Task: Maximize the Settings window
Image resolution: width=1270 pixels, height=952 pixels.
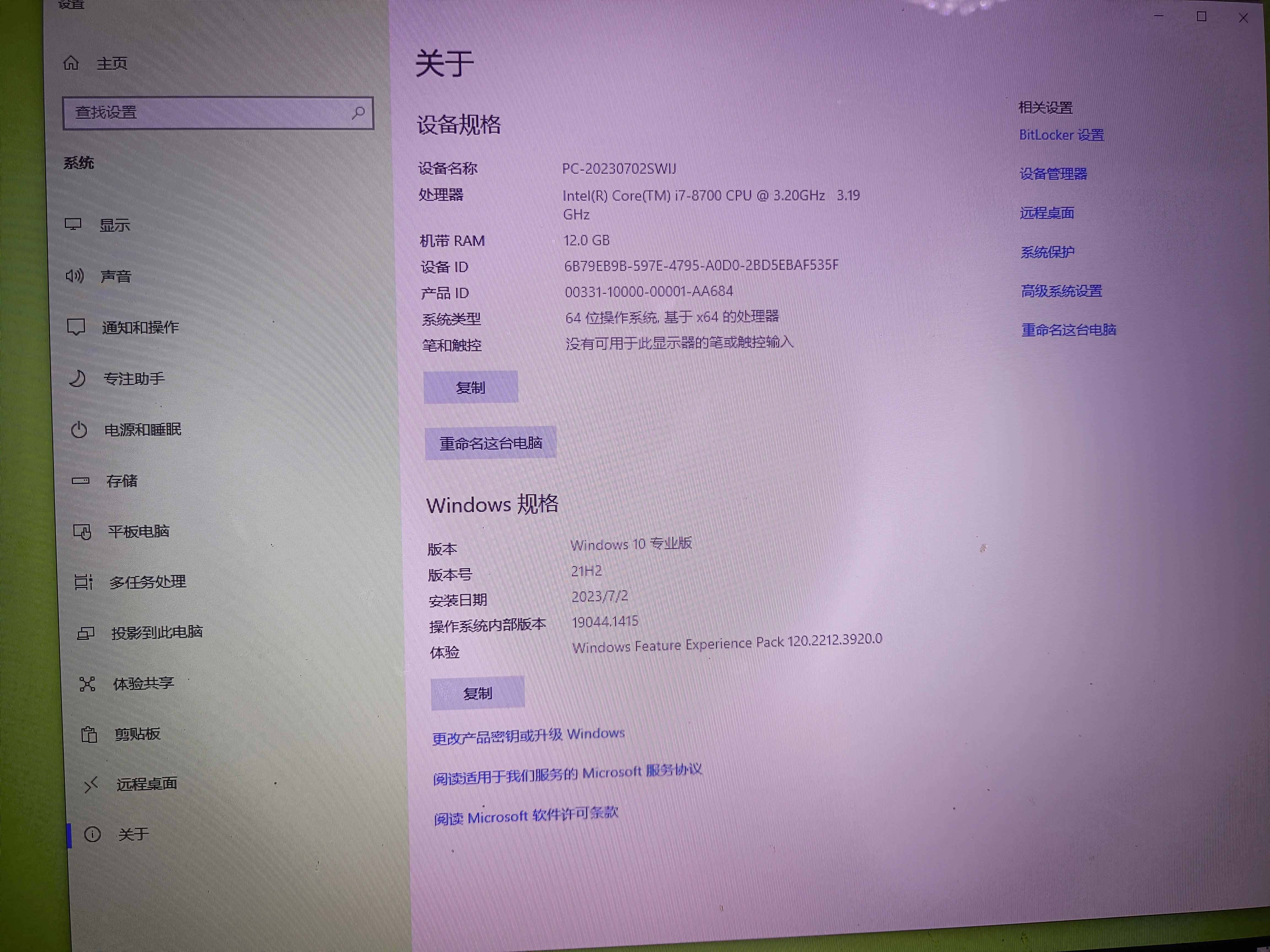Action: pyautogui.click(x=1201, y=17)
